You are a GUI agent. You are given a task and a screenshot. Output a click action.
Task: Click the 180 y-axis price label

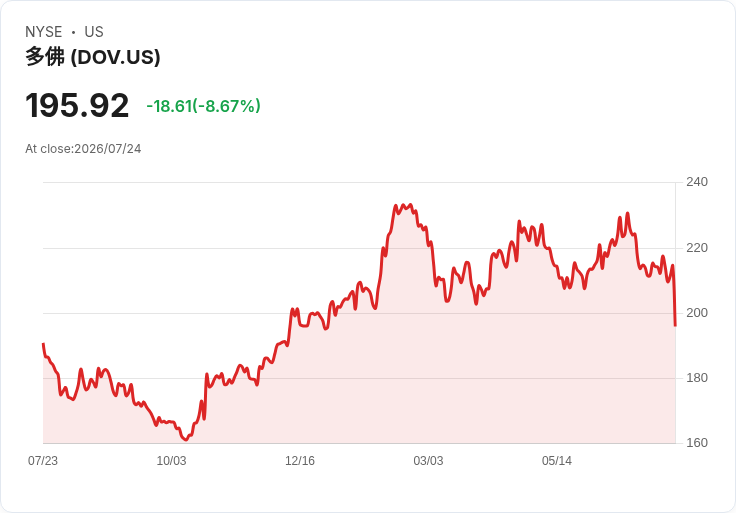click(x=697, y=378)
